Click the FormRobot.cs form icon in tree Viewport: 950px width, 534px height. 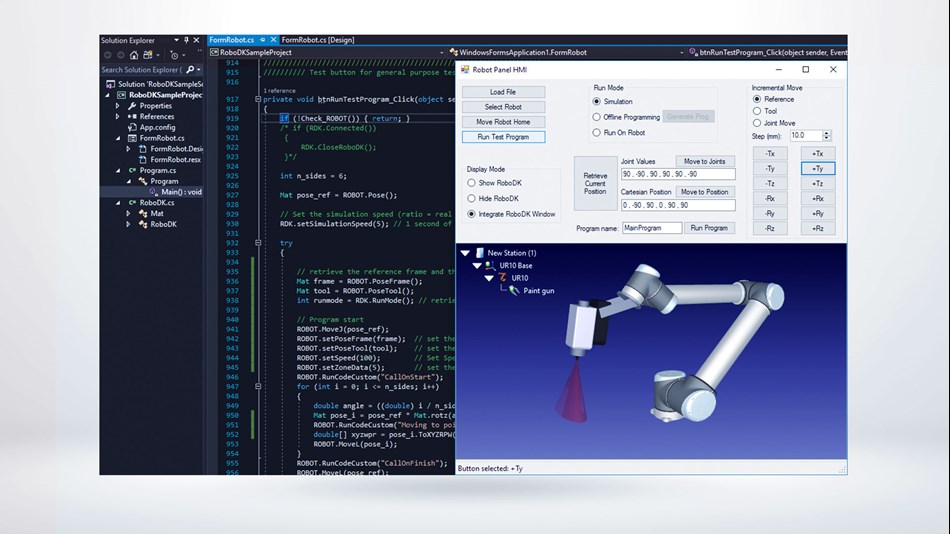click(x=132, y=138)
